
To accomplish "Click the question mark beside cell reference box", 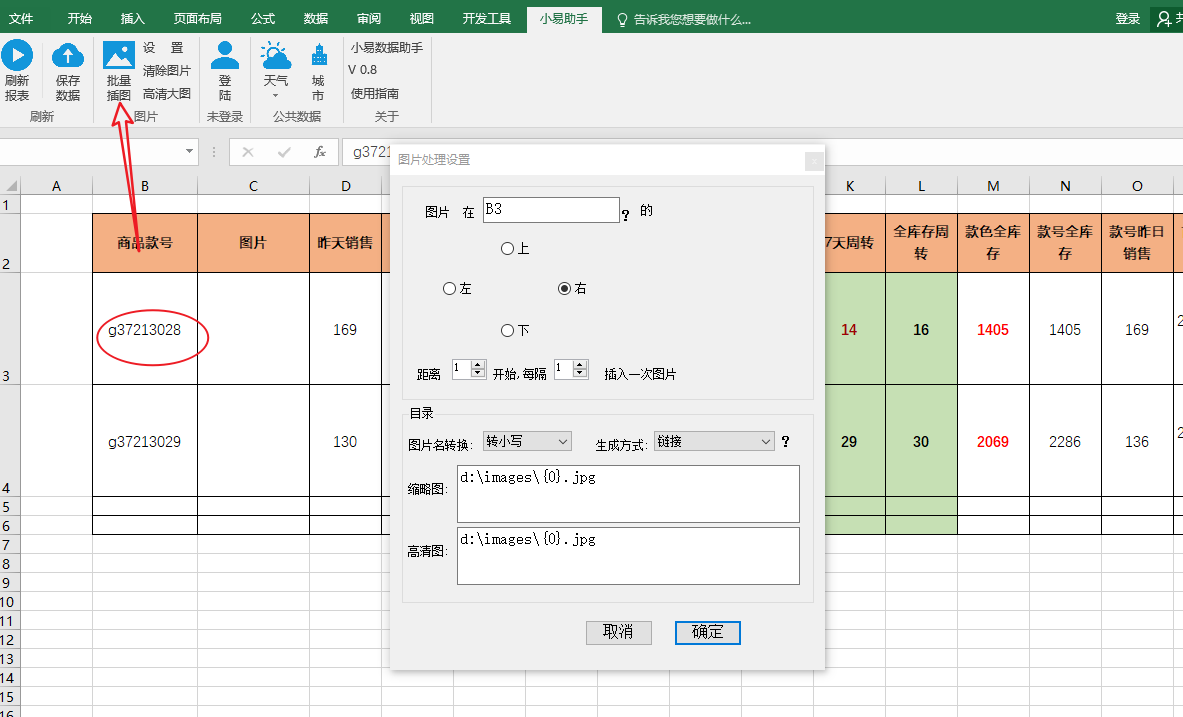I will point(626,214).
